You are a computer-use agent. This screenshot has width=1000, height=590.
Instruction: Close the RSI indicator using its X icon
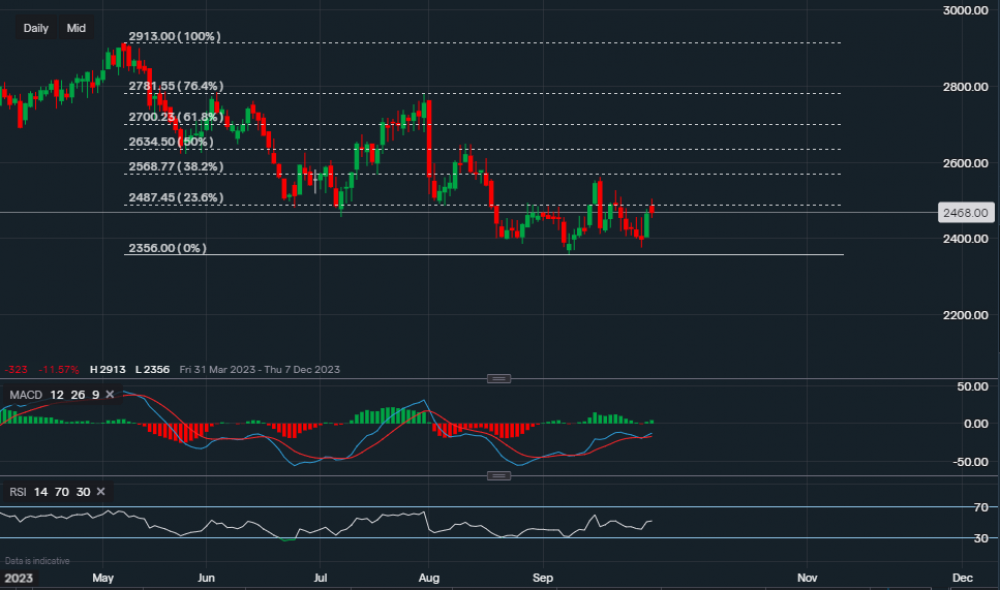point(102,491)
